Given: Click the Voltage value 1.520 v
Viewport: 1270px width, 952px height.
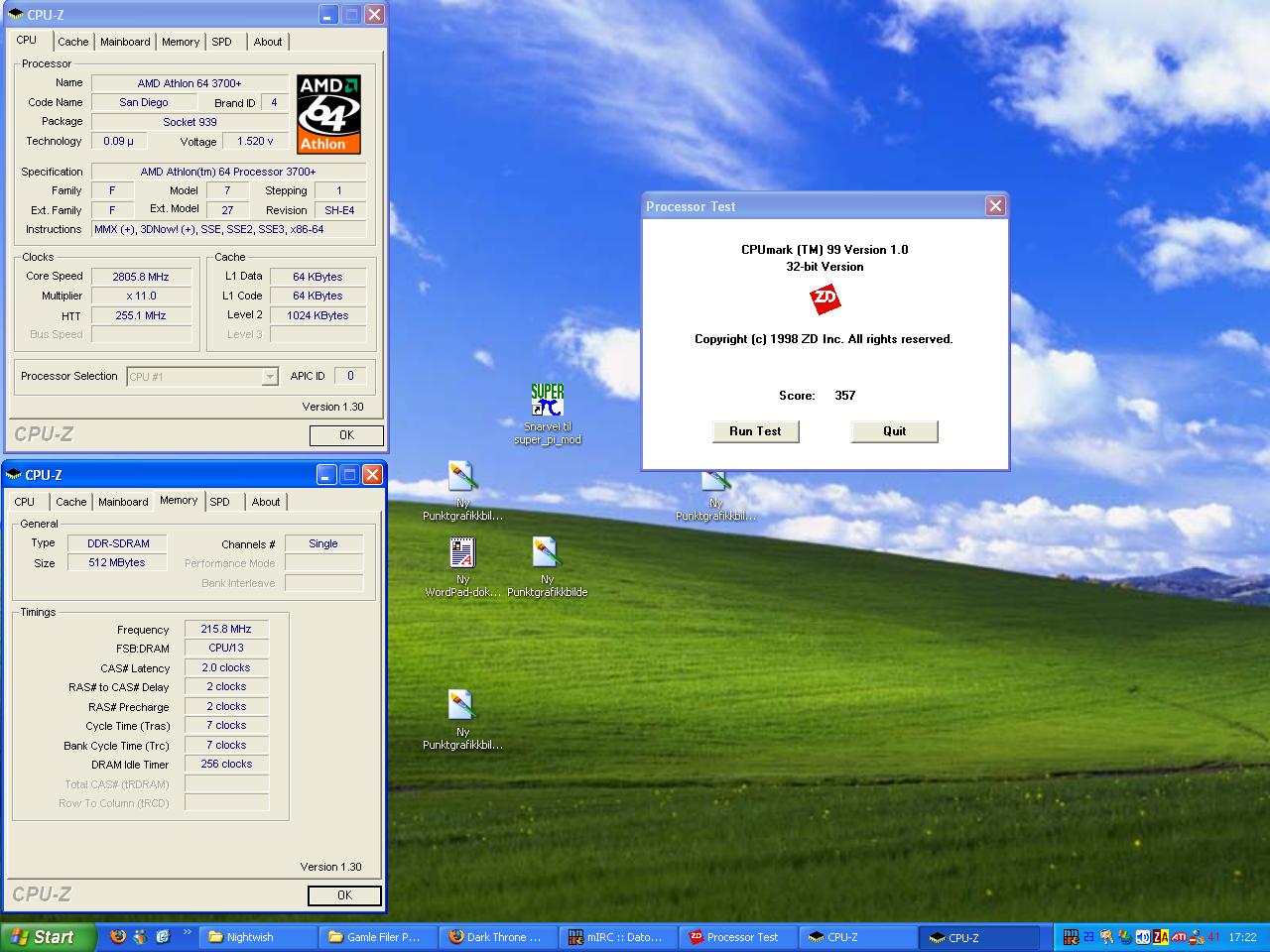Looking at the screenshot, I should pos(255,141).
